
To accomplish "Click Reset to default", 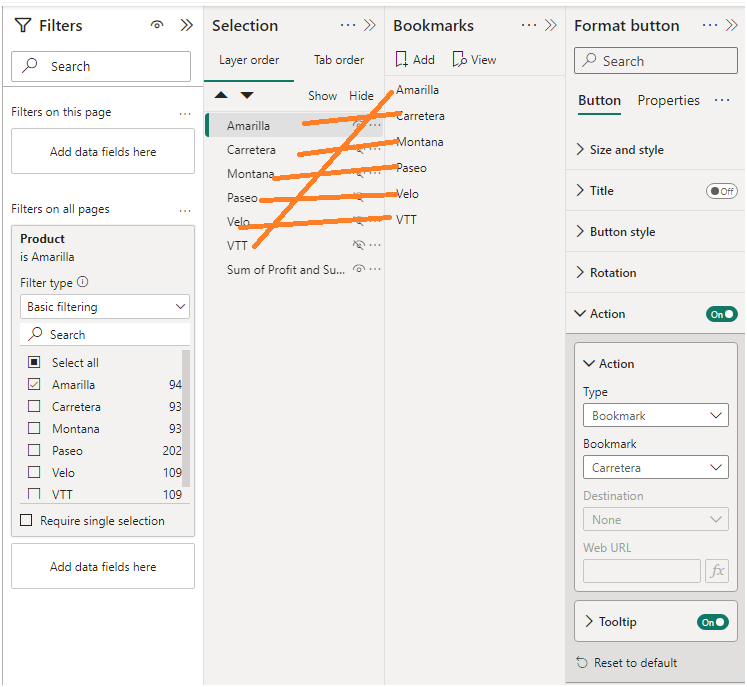I will pos(627,663).
